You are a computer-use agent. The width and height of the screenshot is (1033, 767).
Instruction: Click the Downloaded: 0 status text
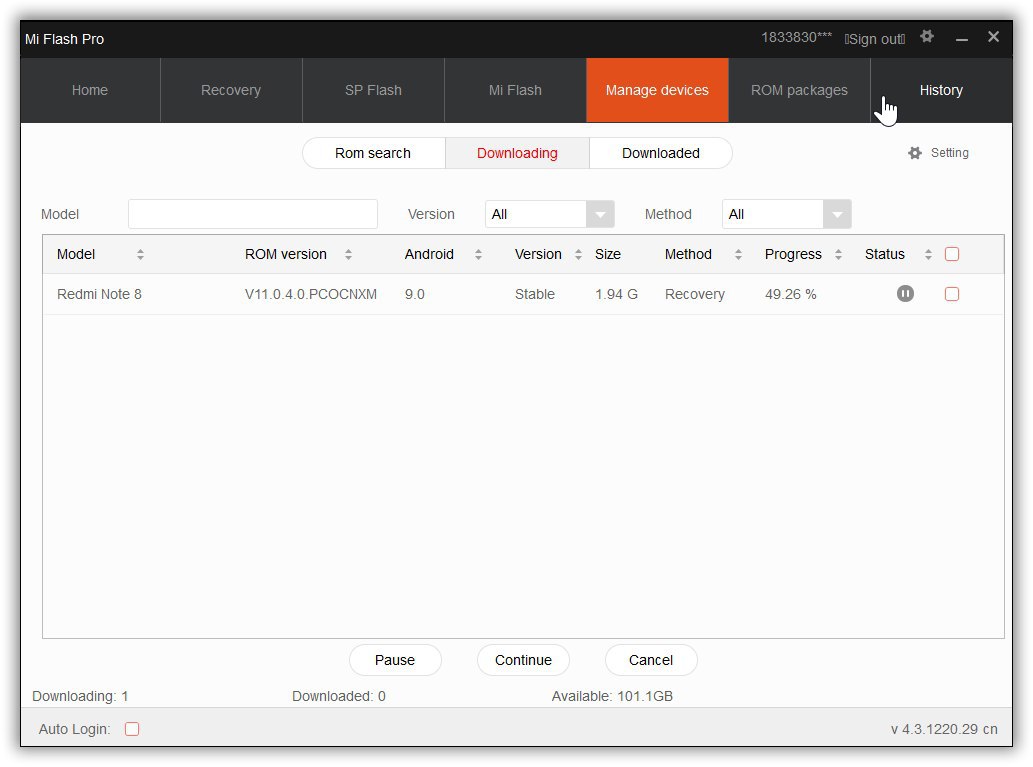coord(339,696)
